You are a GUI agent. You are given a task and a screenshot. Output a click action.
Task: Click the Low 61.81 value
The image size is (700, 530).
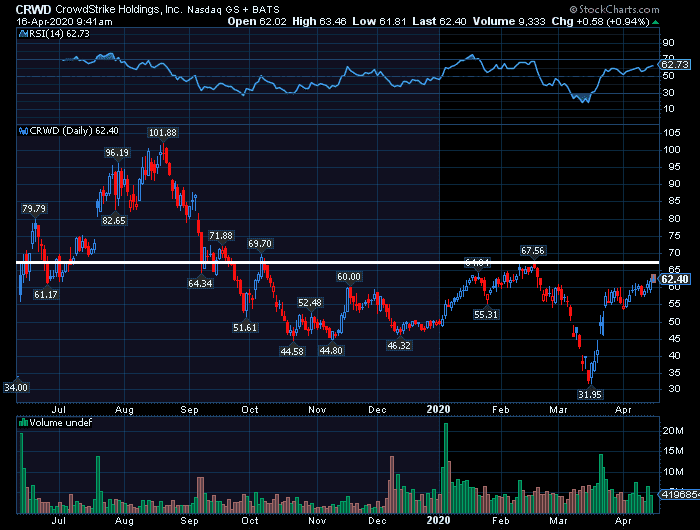coord(379,21)
